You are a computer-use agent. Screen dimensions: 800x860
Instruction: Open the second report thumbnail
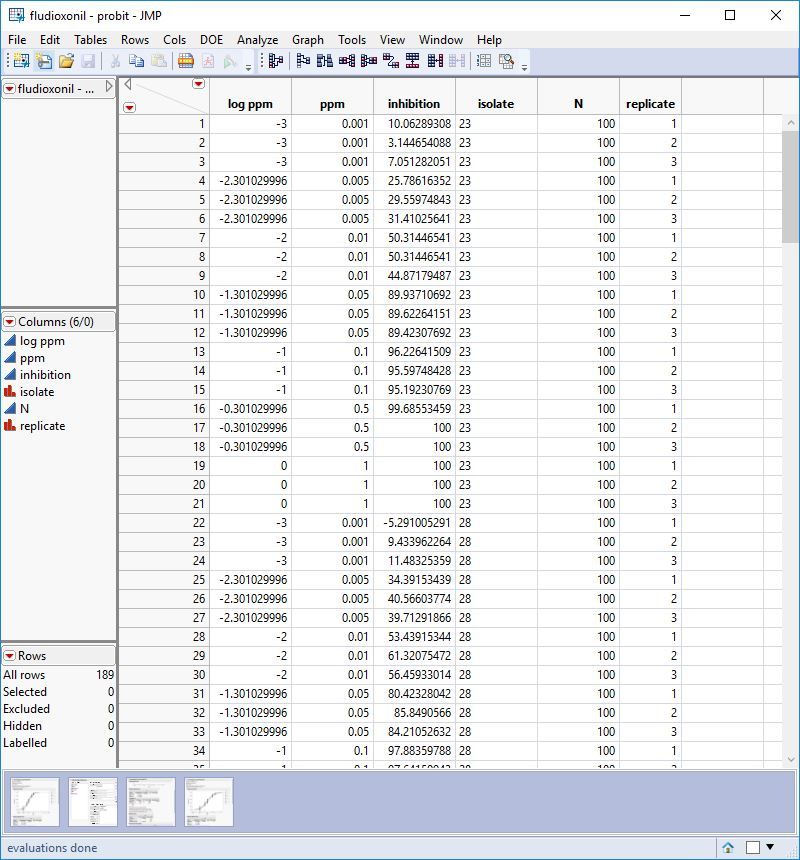pos(93,801)
